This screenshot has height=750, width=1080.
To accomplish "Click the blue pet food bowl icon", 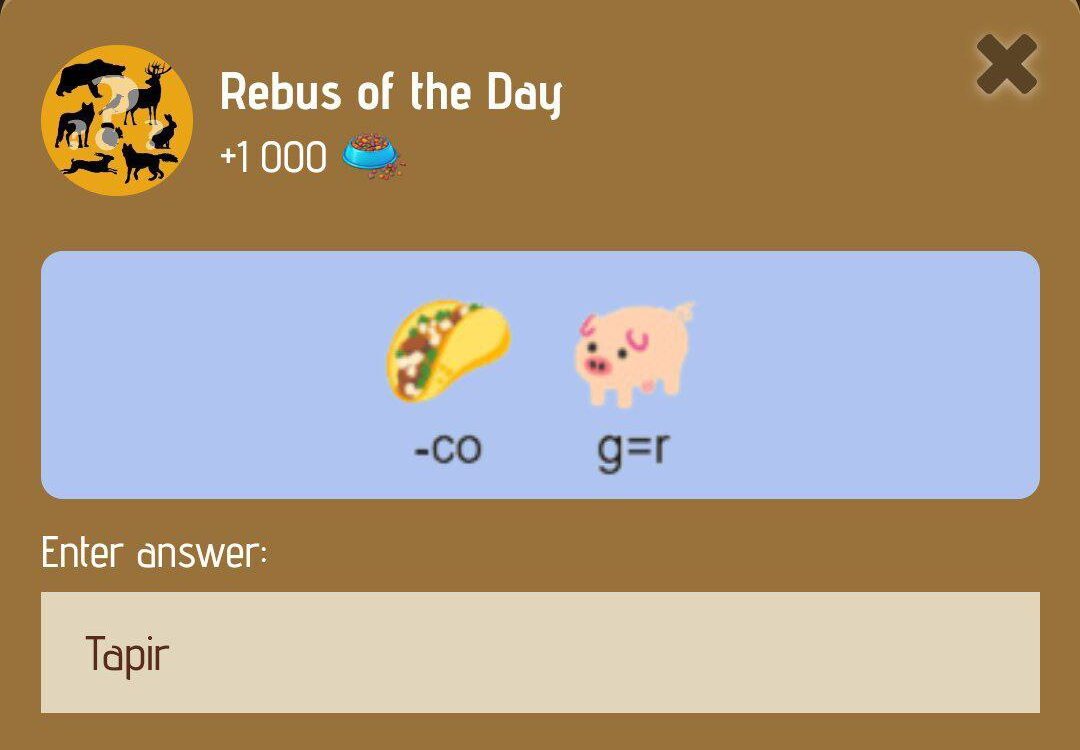I will [x=373, y=156].
